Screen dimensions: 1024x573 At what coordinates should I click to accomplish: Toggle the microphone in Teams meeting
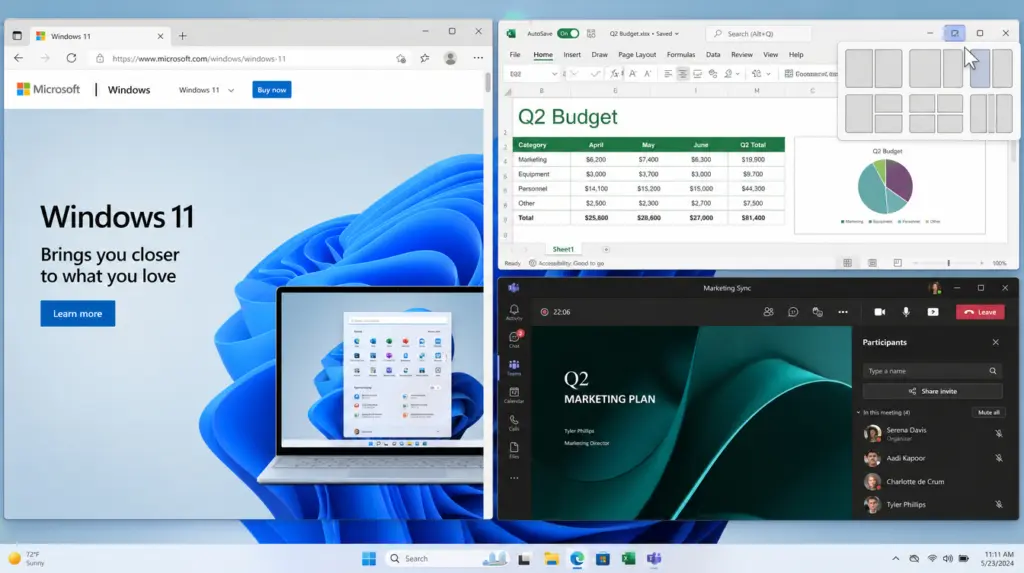click(906, 312)
